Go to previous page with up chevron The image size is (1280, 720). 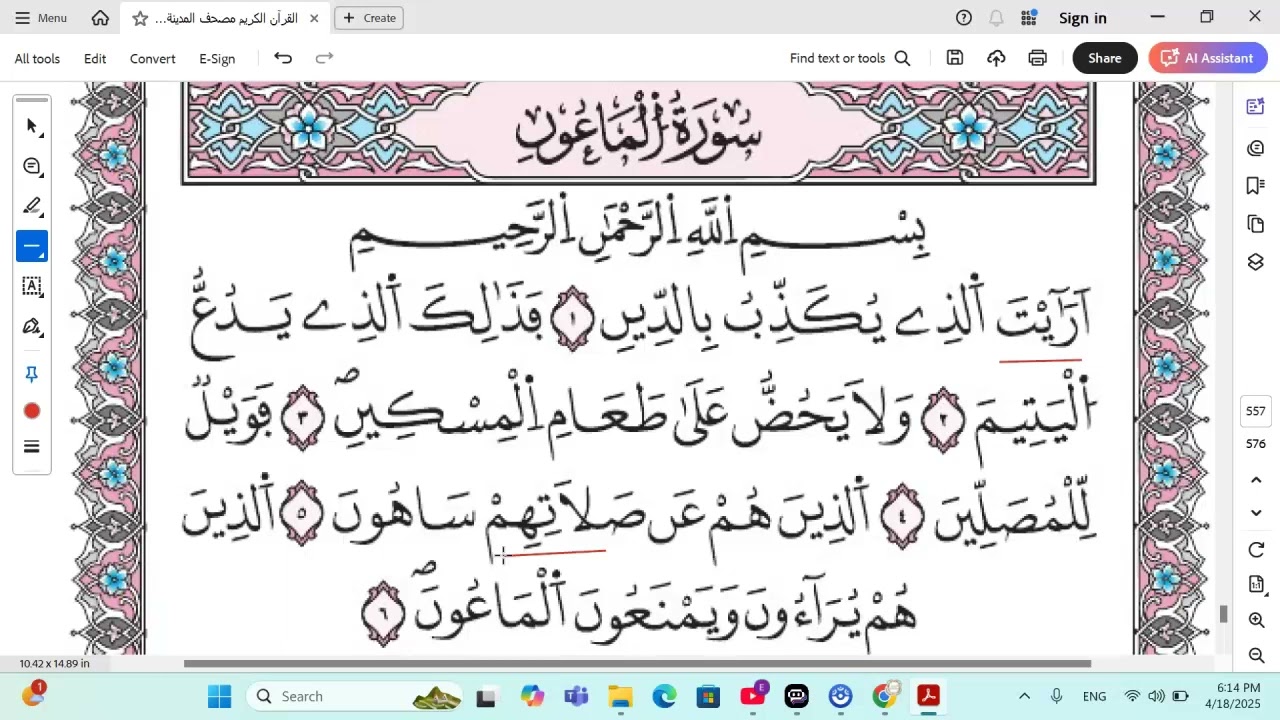point(1257,480)
